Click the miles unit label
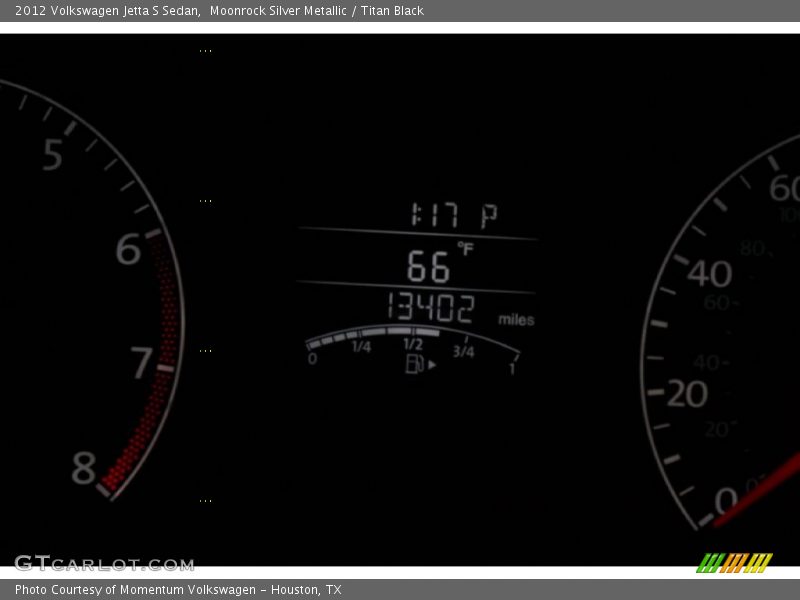This screenshot has height=600, width=800. (x=516, y=320)
